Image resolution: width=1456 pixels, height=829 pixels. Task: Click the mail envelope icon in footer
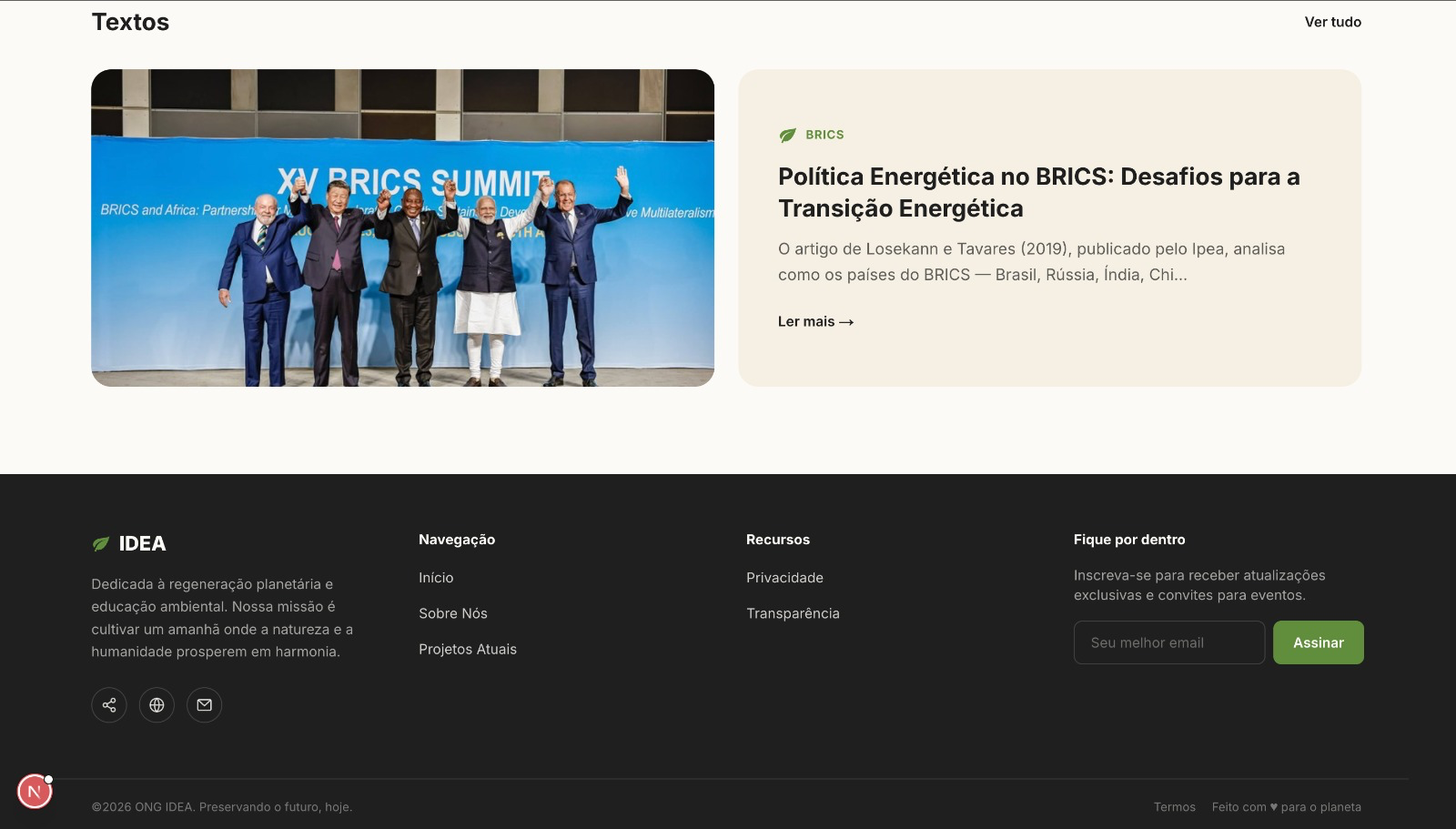pyautogui.click(x=205, y=705)
